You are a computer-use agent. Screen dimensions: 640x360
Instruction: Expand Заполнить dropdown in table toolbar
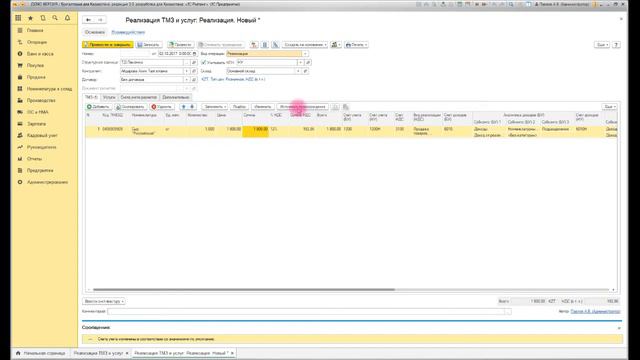point(215,107)
